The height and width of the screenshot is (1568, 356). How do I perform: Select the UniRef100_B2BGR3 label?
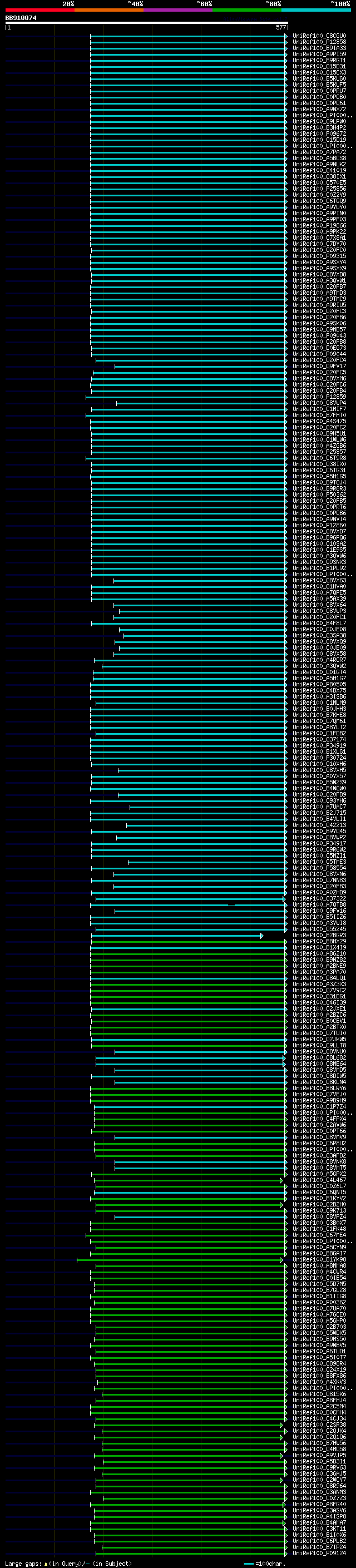[319, 936]
